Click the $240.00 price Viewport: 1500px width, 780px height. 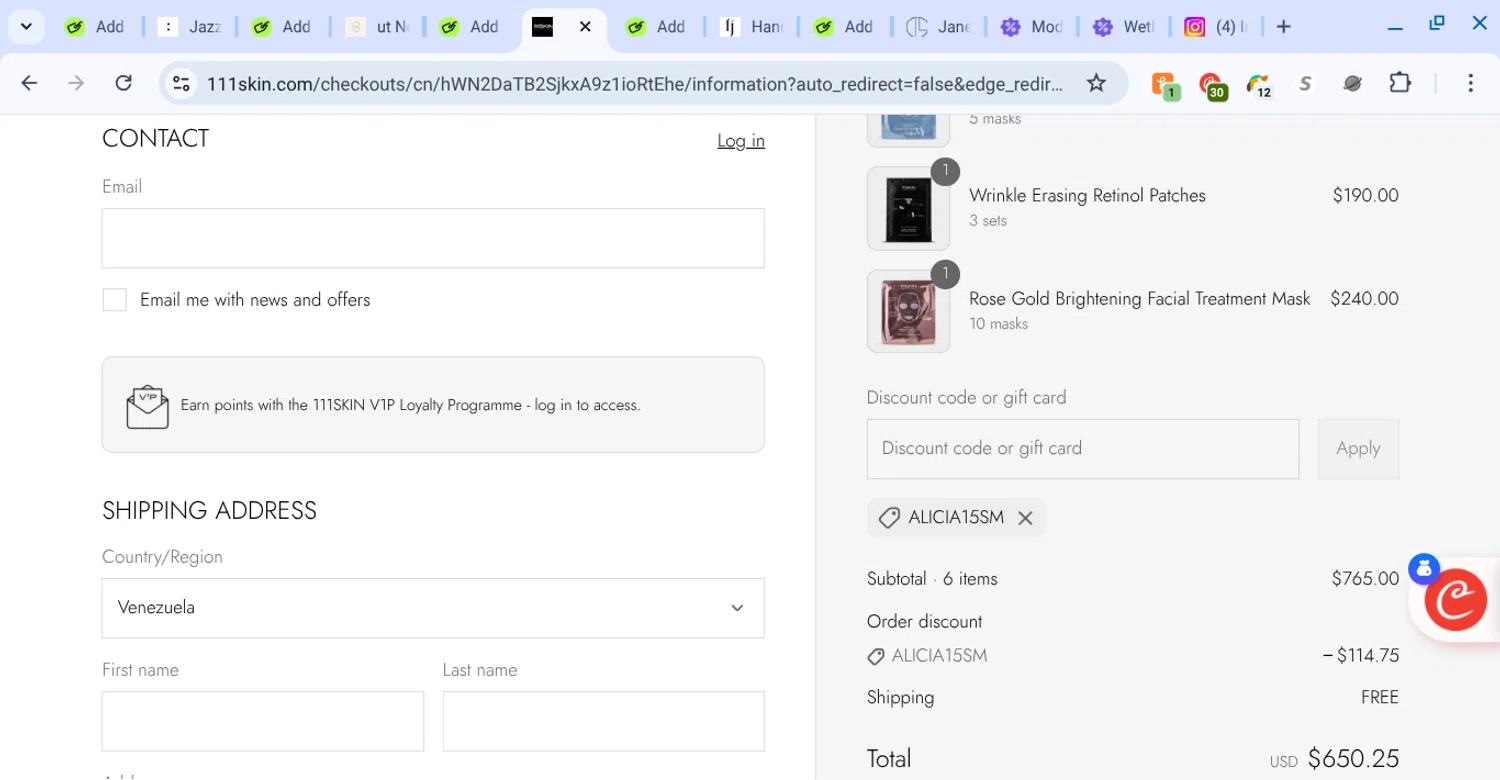[x=1364, y=299]
